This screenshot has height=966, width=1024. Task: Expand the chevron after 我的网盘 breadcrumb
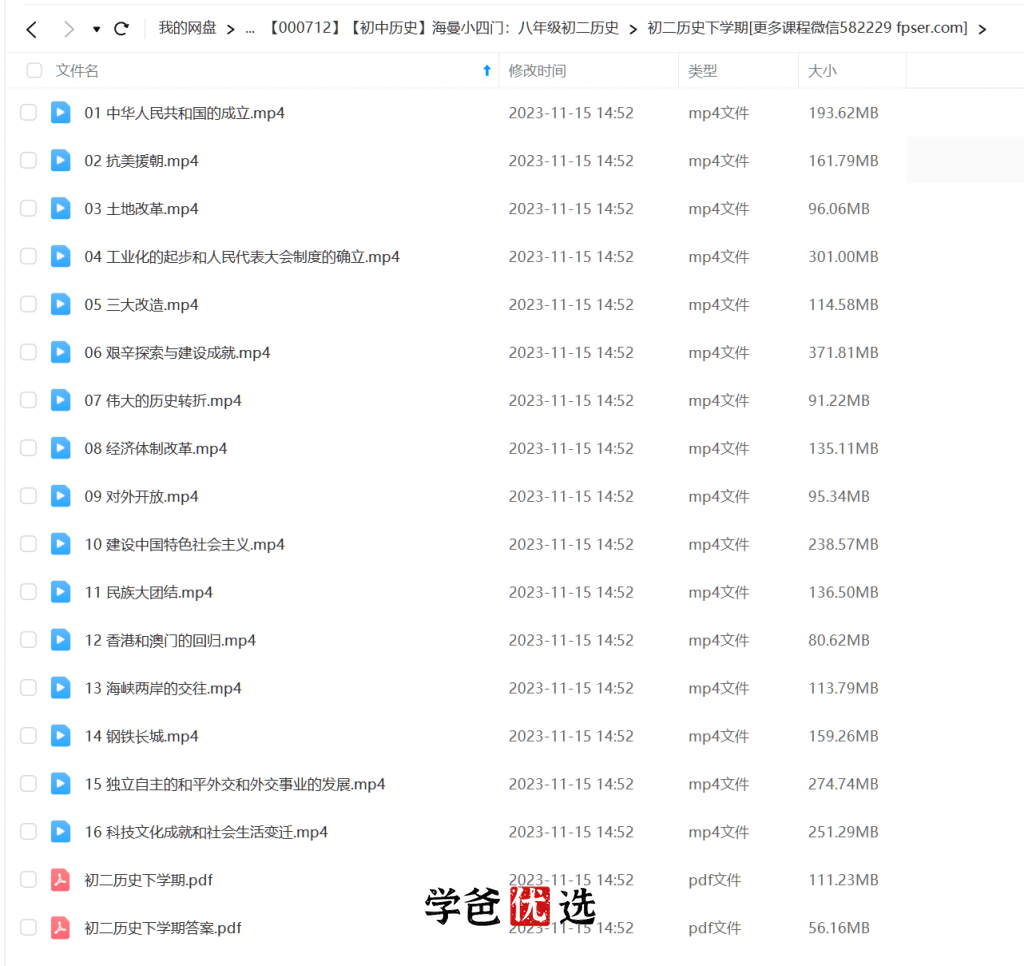tap(231, 29)
